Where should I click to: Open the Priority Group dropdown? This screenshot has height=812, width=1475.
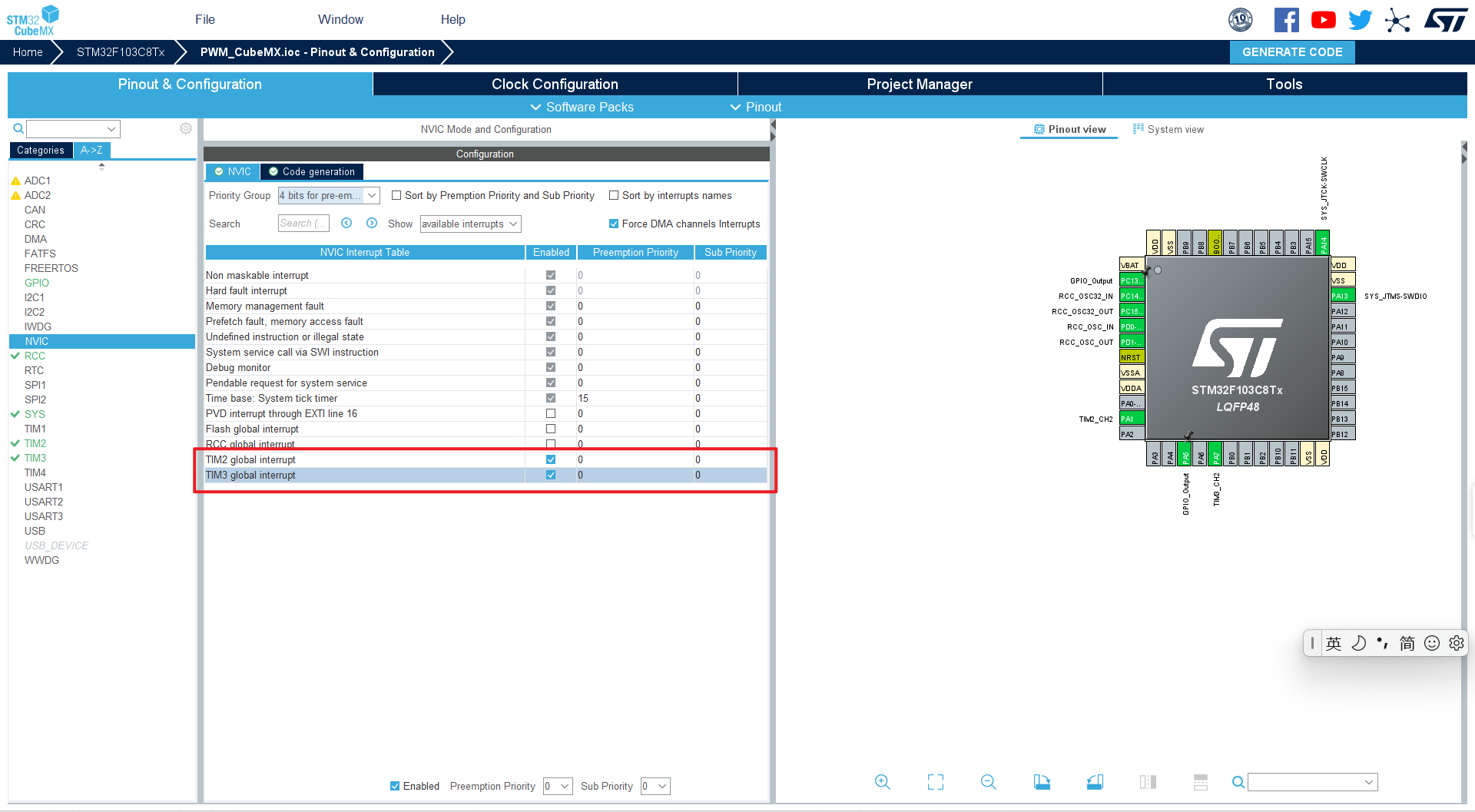[329, 195]
